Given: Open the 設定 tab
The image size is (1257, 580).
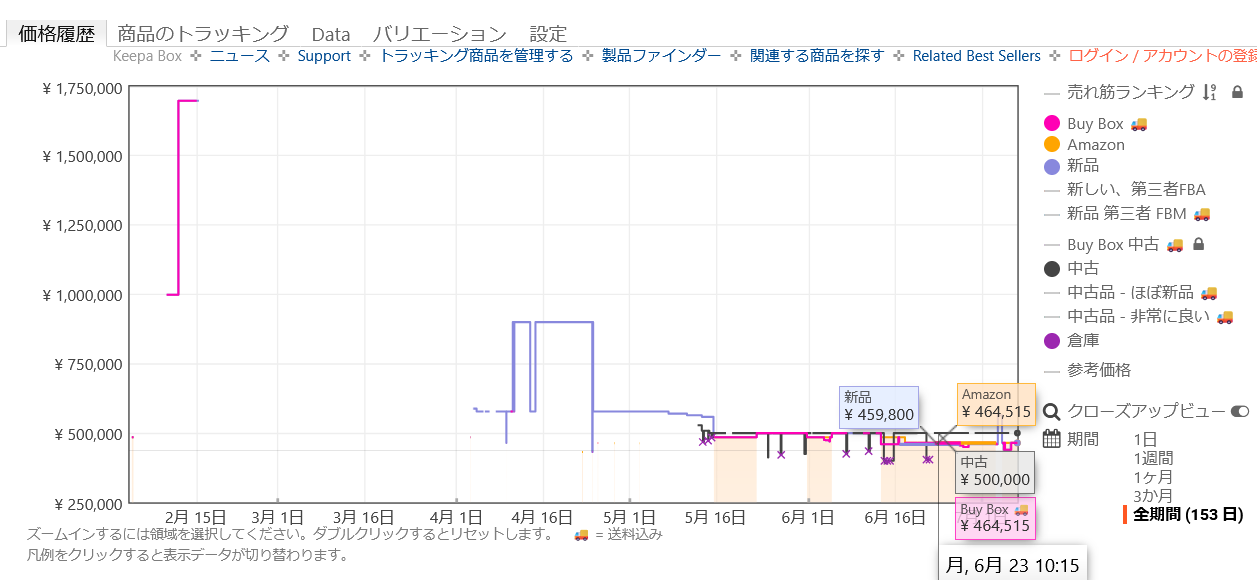Looking at the screenshot, I should (548, 34).
